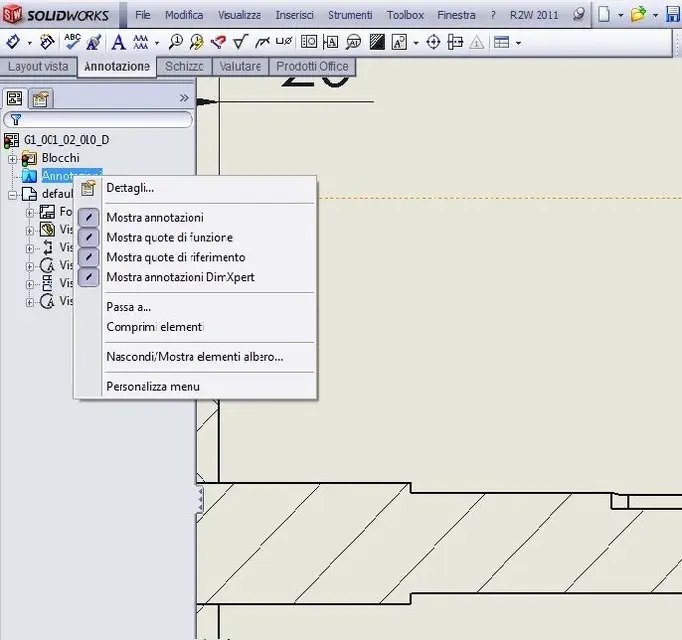Open the Inserisci menu
This screenshot has width=682, height=640.
[x=294, y=15]
